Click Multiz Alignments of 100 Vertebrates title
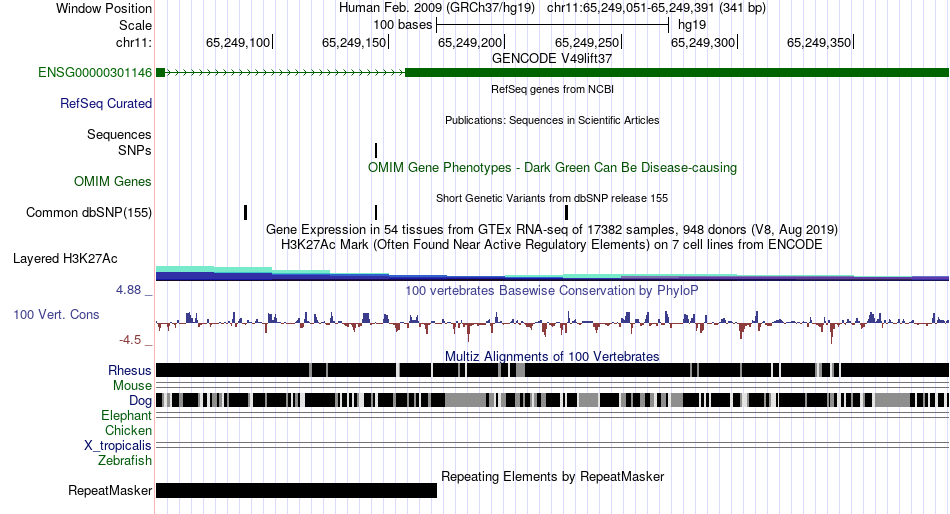The width and height of the screenshot is (950, 514). (552, 356)
